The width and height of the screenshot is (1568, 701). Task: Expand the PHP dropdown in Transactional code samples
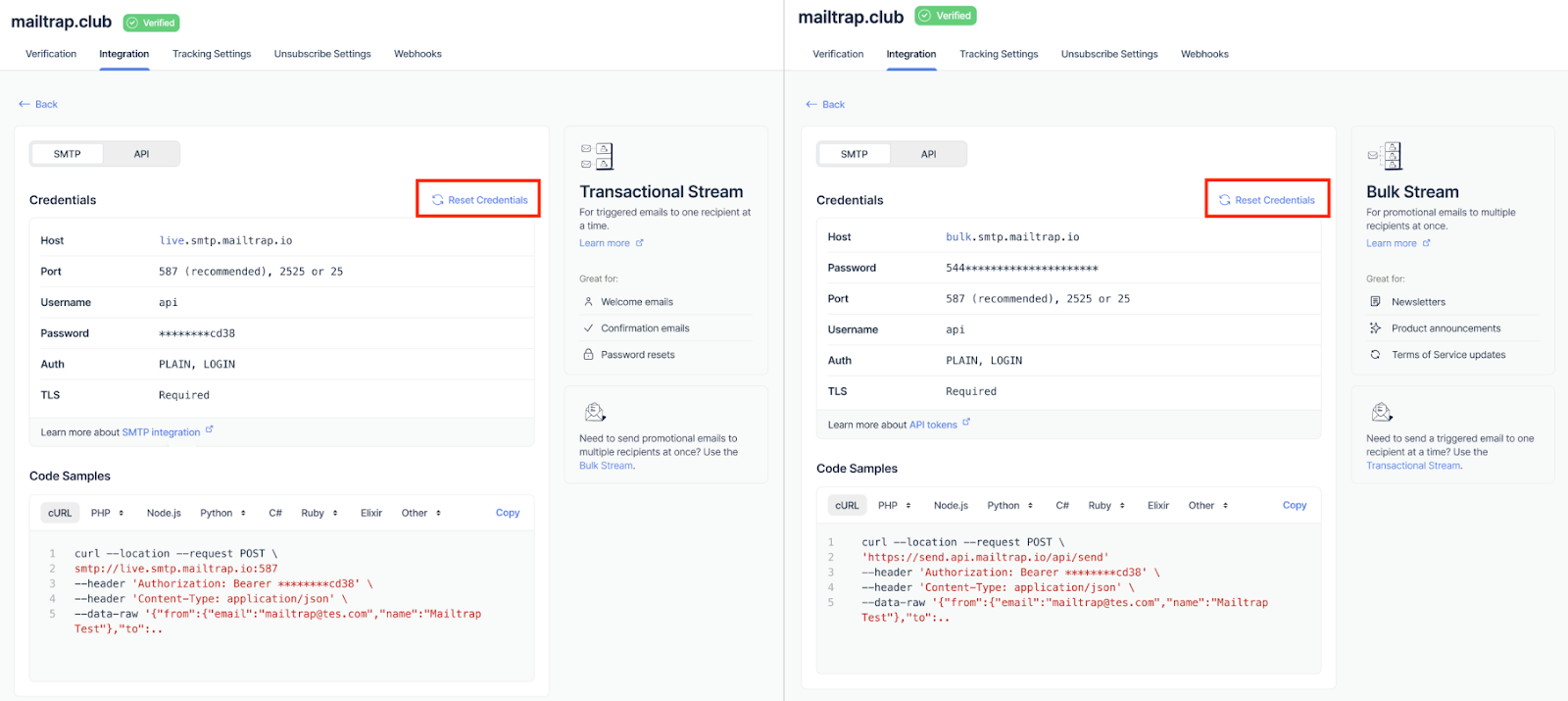tap(107, 513)
